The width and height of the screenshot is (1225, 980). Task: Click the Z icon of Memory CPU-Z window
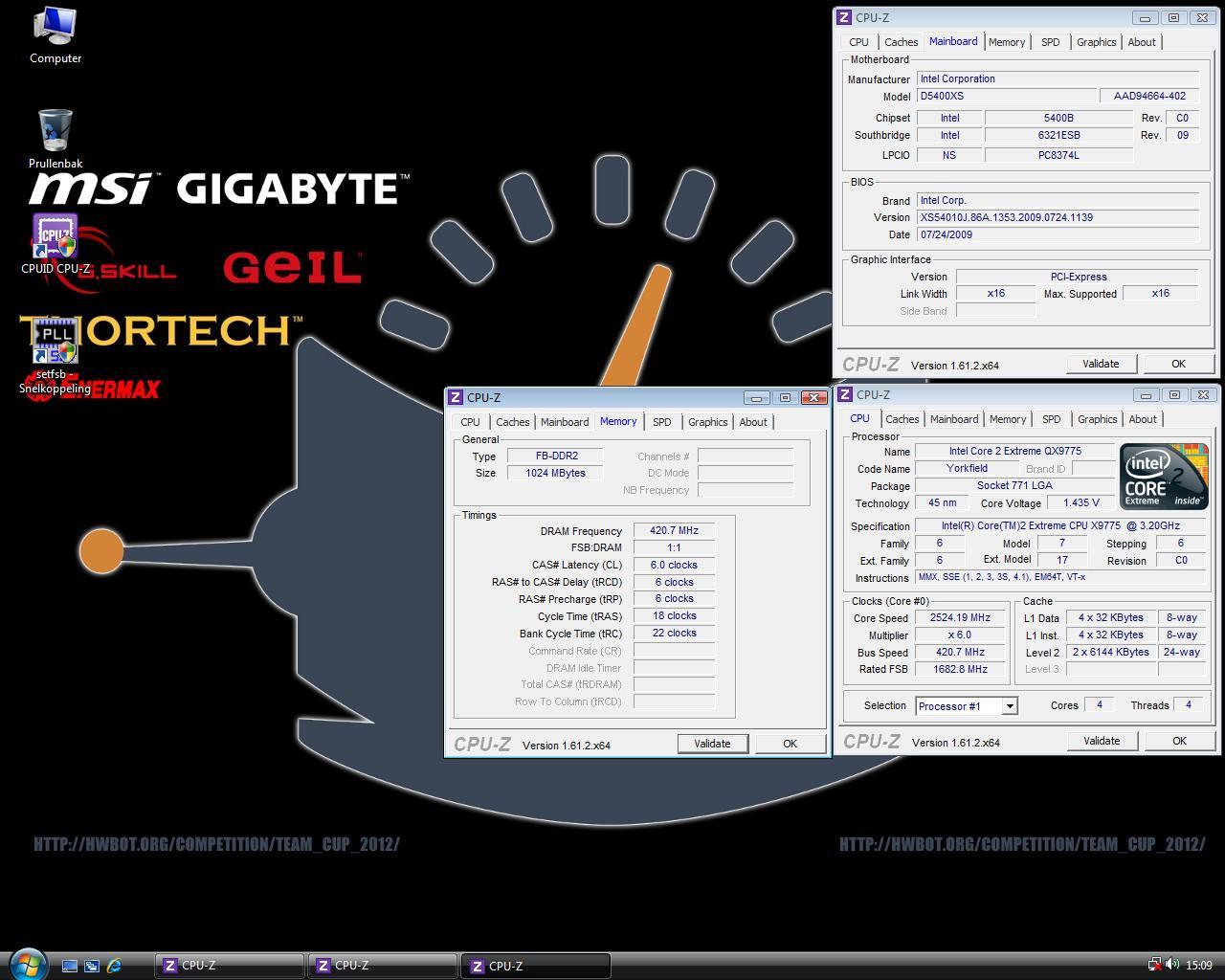click(x=456, y=397)
